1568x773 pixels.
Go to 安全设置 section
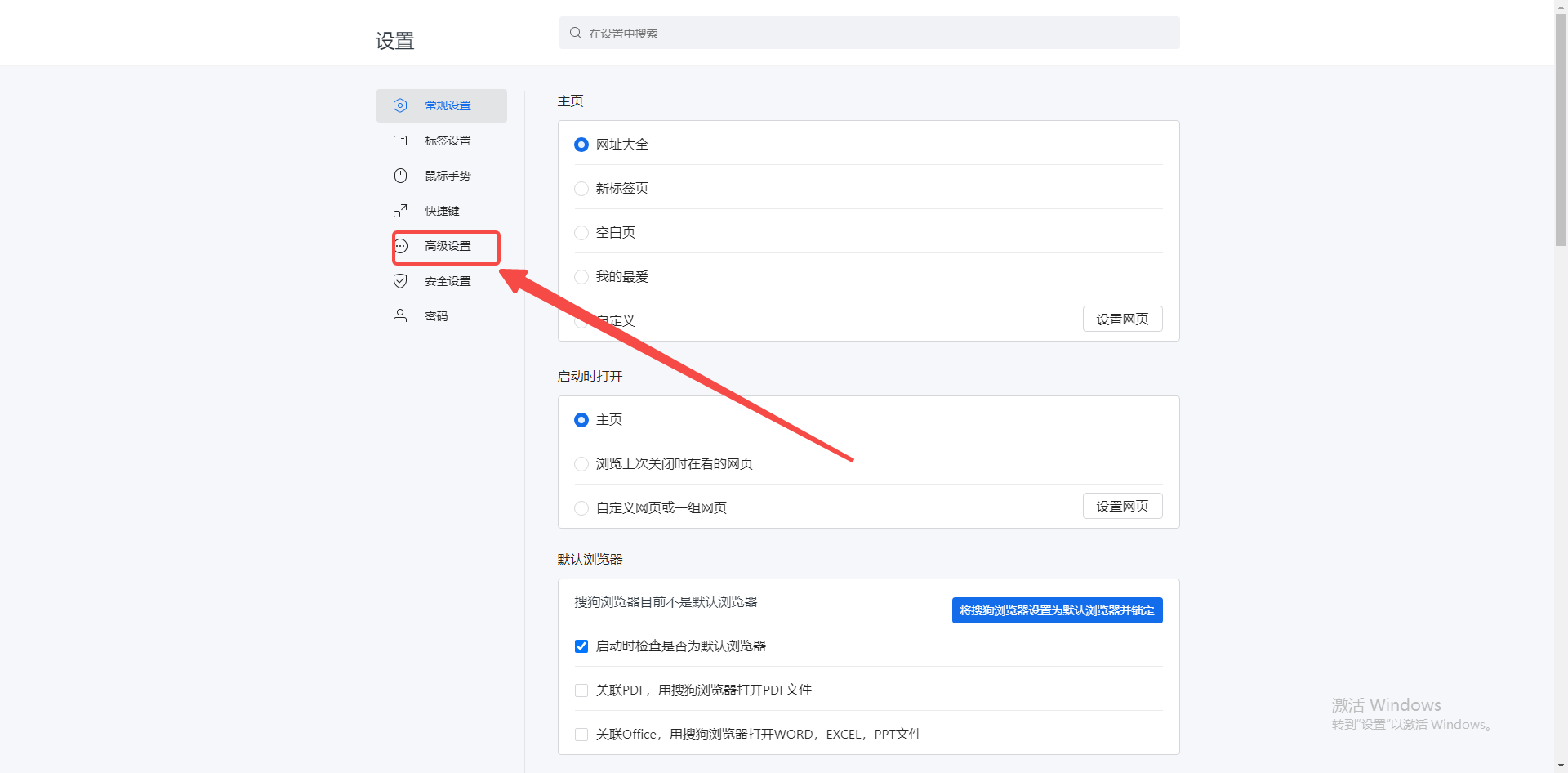(x=442, y=281)
